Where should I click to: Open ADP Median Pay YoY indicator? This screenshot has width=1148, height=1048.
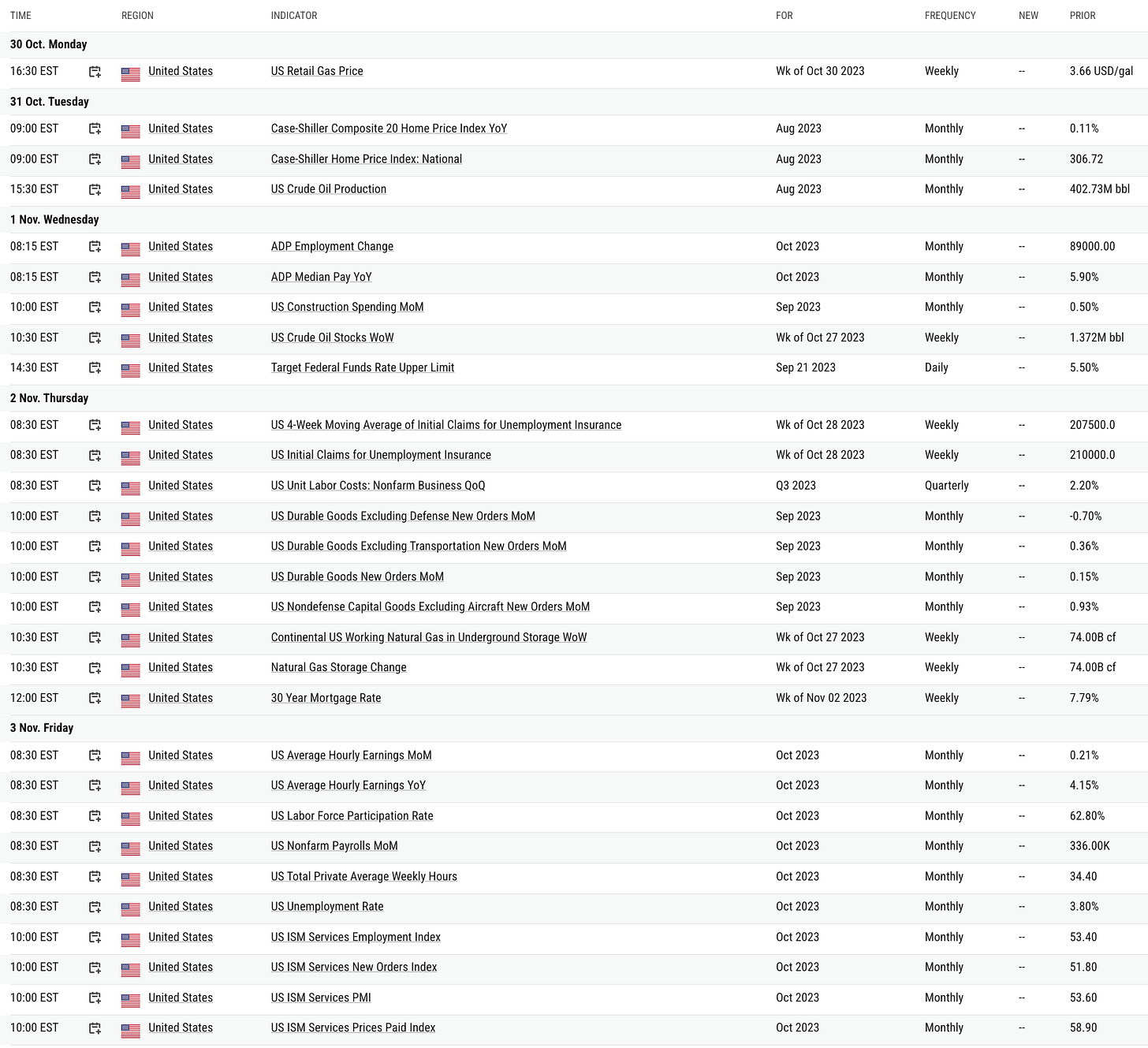pyautogui.click(x=322, y=277)
